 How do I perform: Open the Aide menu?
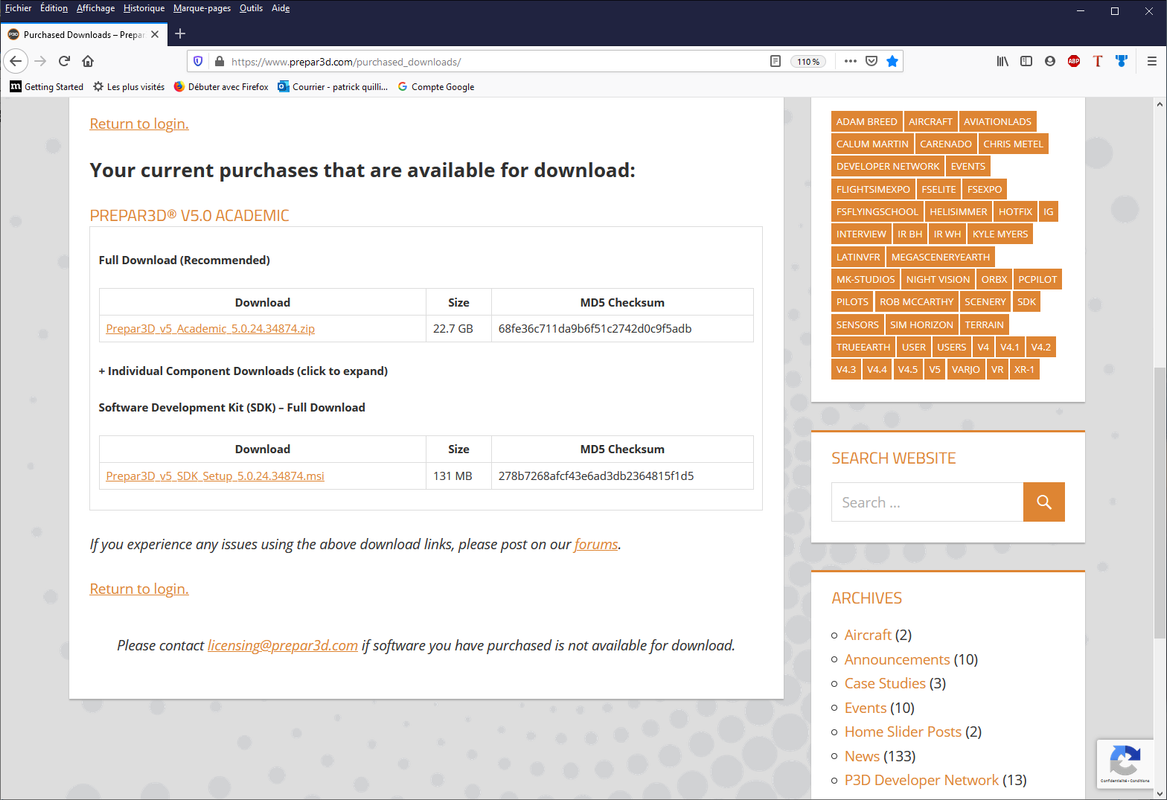[x=281, y=8]
